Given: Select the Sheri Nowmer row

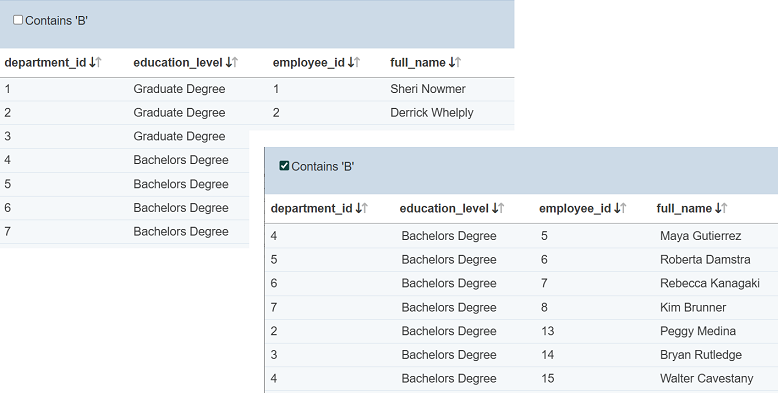Looking at the screenshot, I should [x=257, y=89].
